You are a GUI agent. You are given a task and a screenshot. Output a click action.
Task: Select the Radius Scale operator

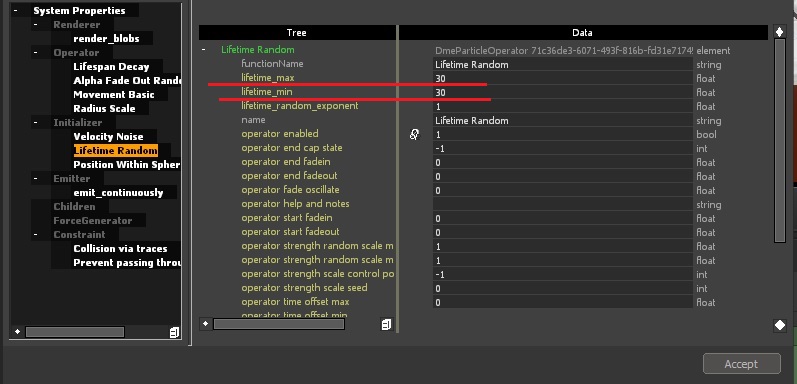click(x=104, y=108)
